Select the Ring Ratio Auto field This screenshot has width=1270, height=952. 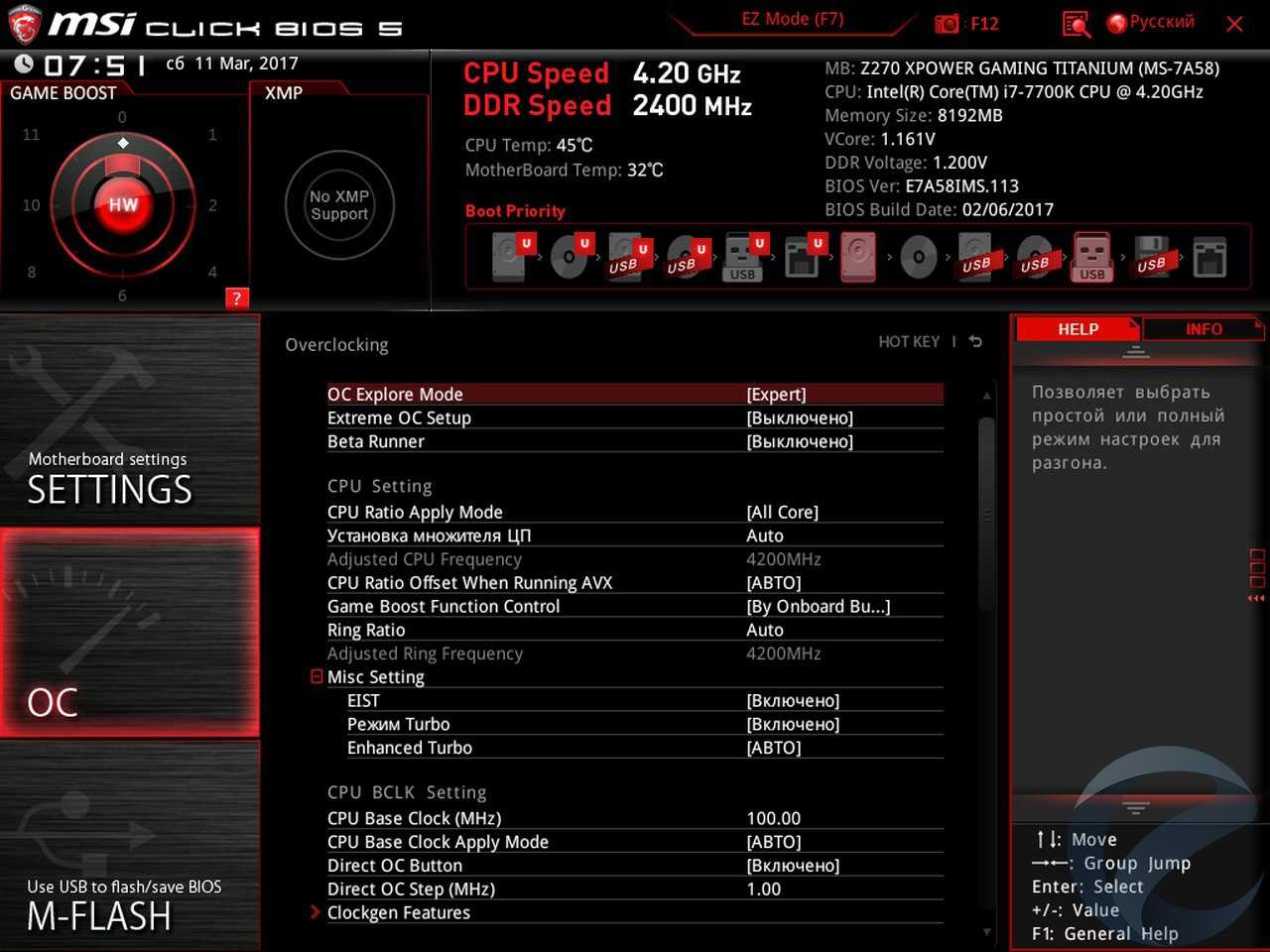coord(635,631)
